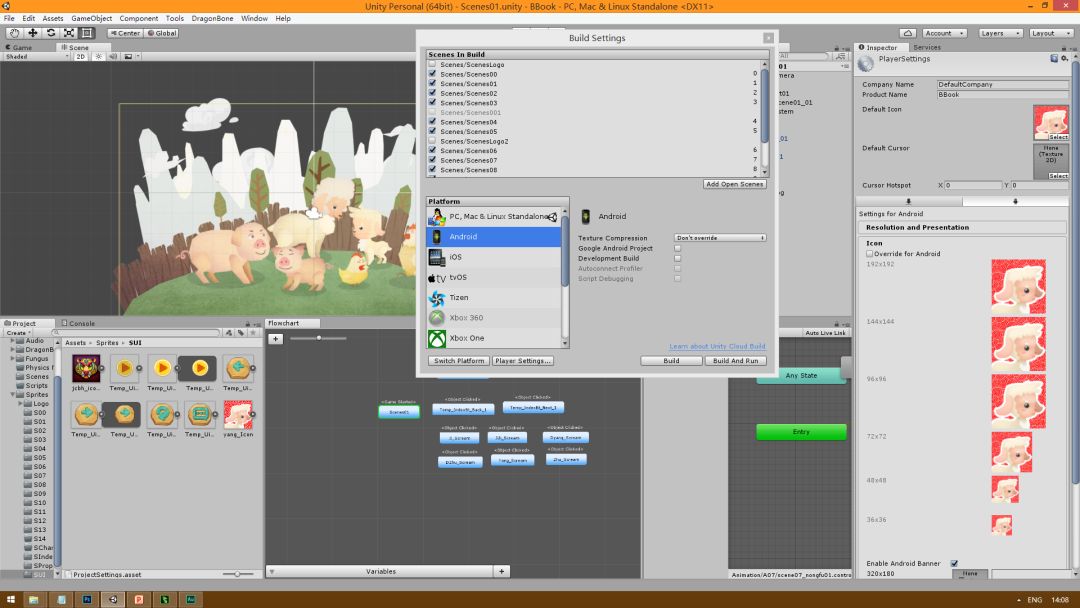Open Learn about Unity Cloud Build link

[717, 347]
